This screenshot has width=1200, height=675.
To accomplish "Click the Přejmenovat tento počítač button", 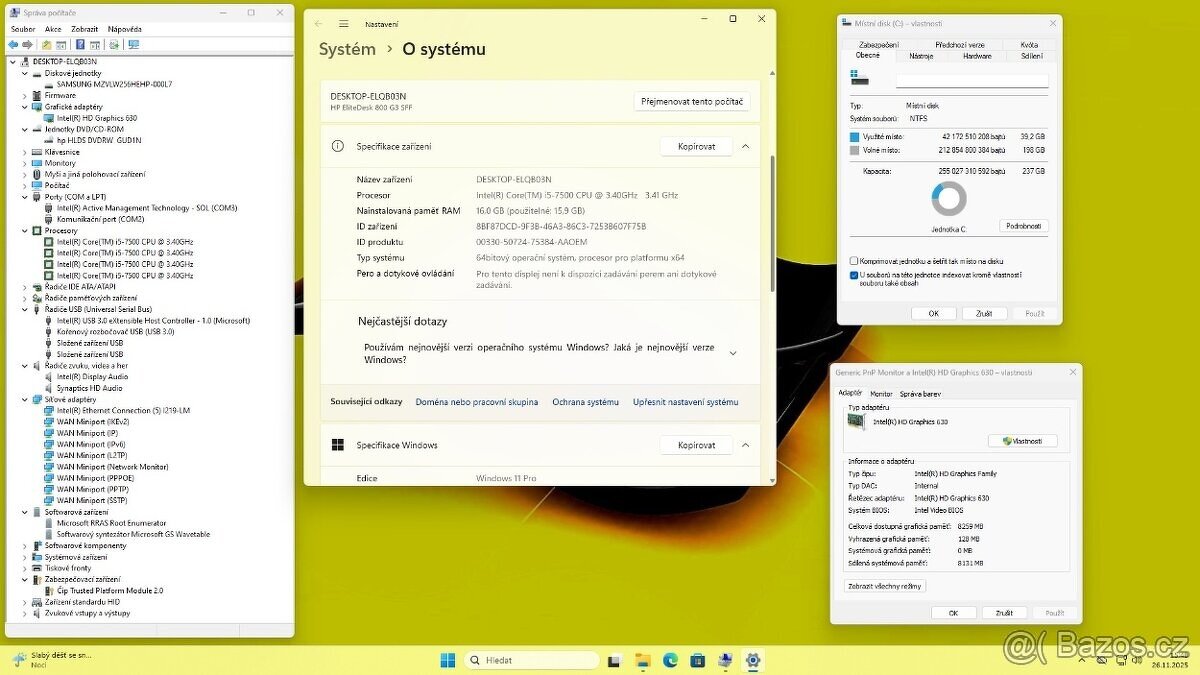I will pos(689,101).
